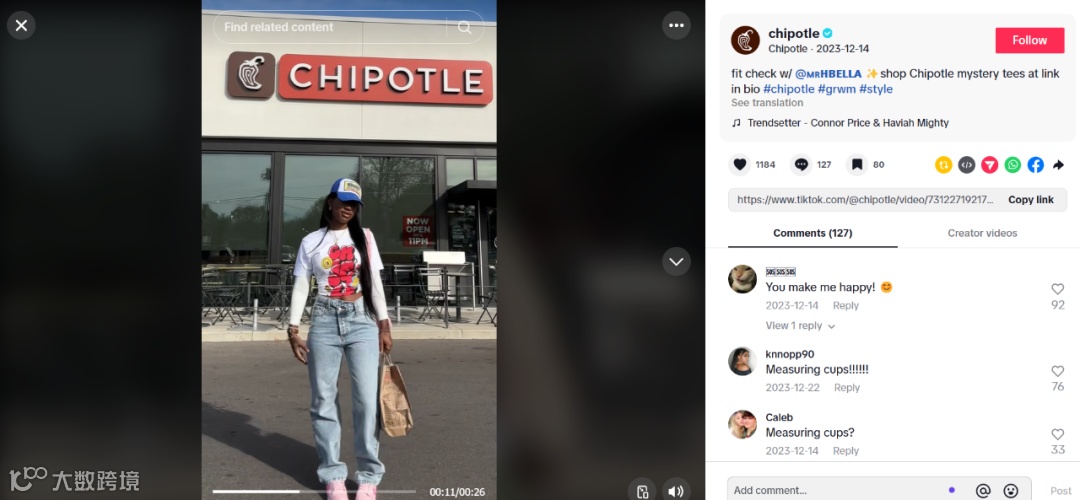The image size is (1080, 500).
Task: Click the Copy link button
Action: pos(1030,200)
